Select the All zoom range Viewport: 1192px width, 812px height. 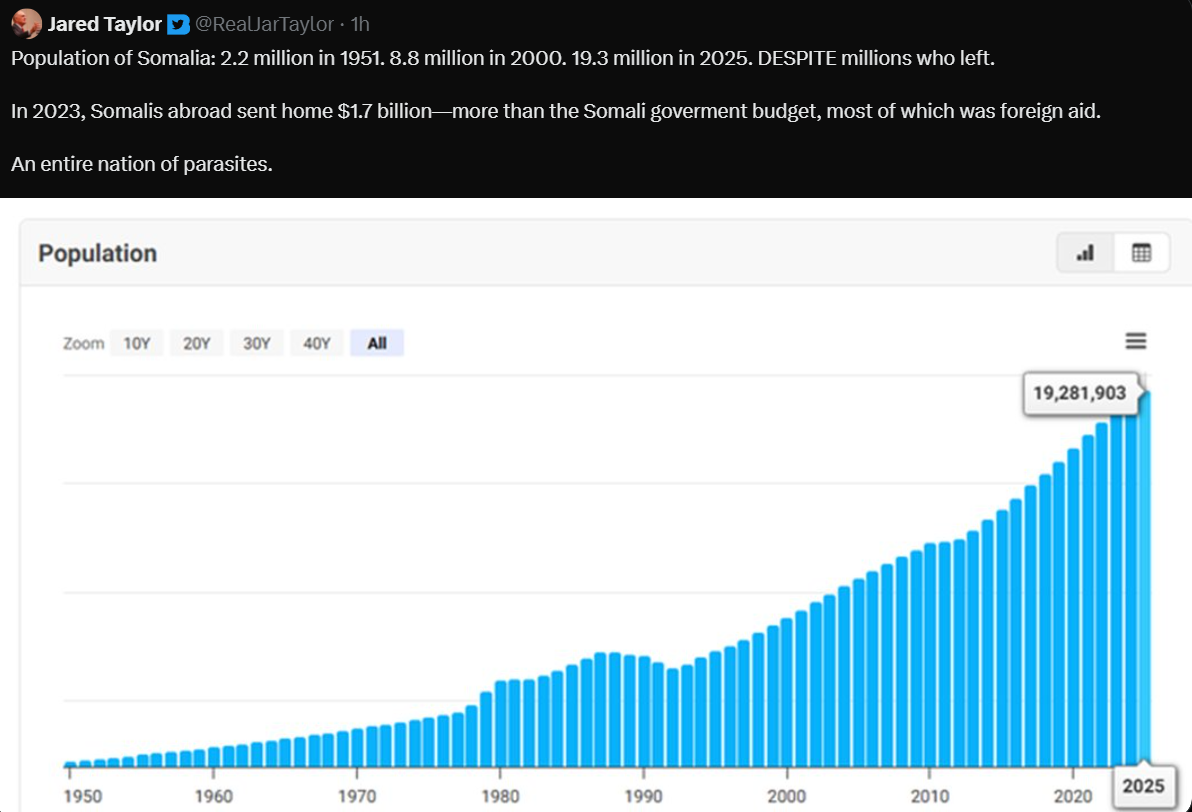point(377,344)
